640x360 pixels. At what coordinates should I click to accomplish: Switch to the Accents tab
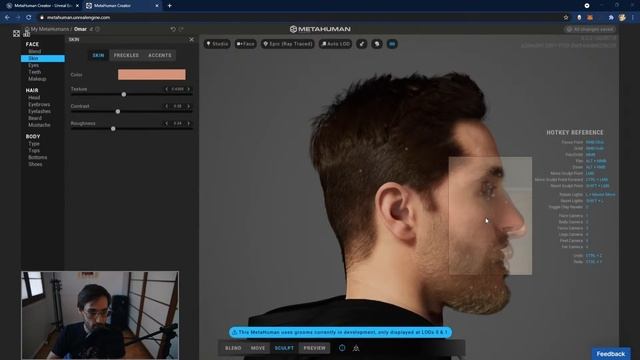(160, 55)
